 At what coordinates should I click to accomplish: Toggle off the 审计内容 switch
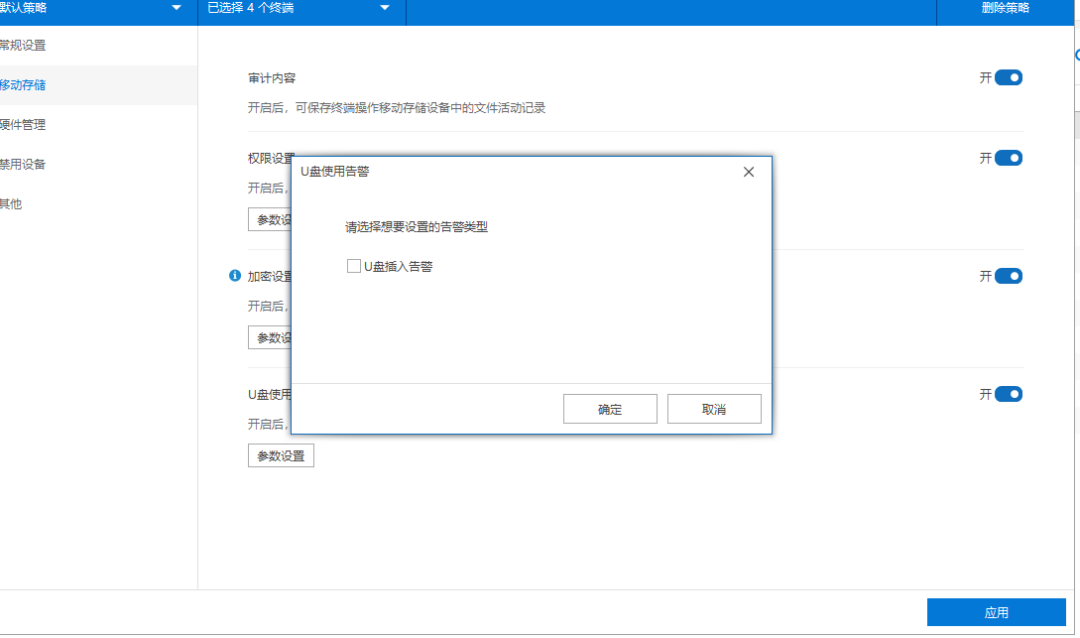click(1009, 77)
